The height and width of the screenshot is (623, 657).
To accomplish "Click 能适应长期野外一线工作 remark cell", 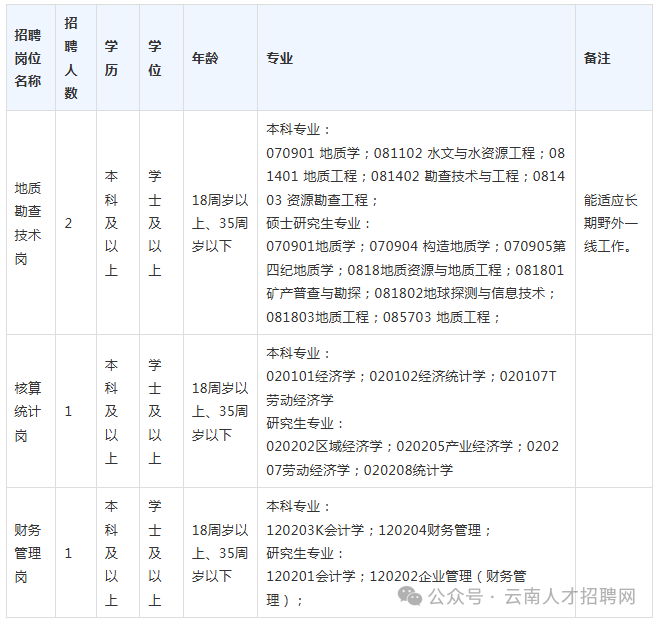I will [614, 223].
